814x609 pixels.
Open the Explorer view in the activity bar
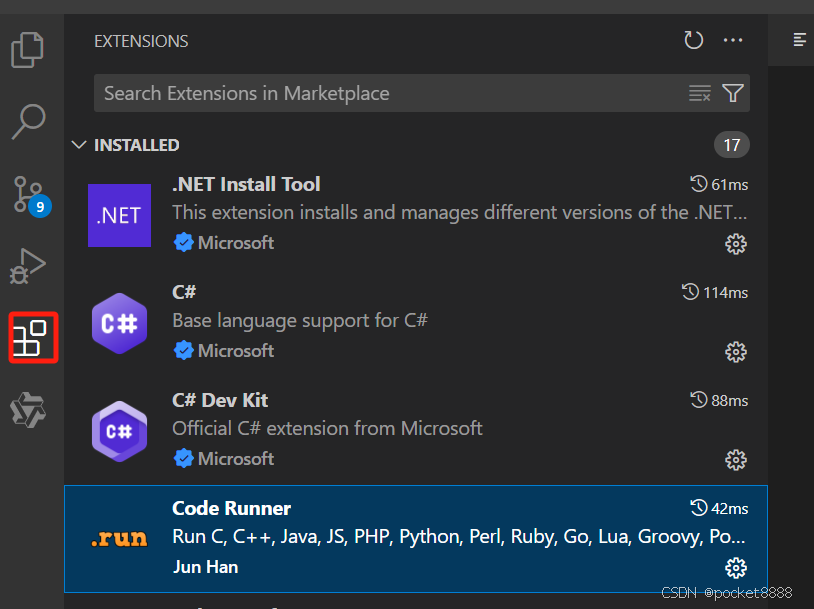pos(28,49)
